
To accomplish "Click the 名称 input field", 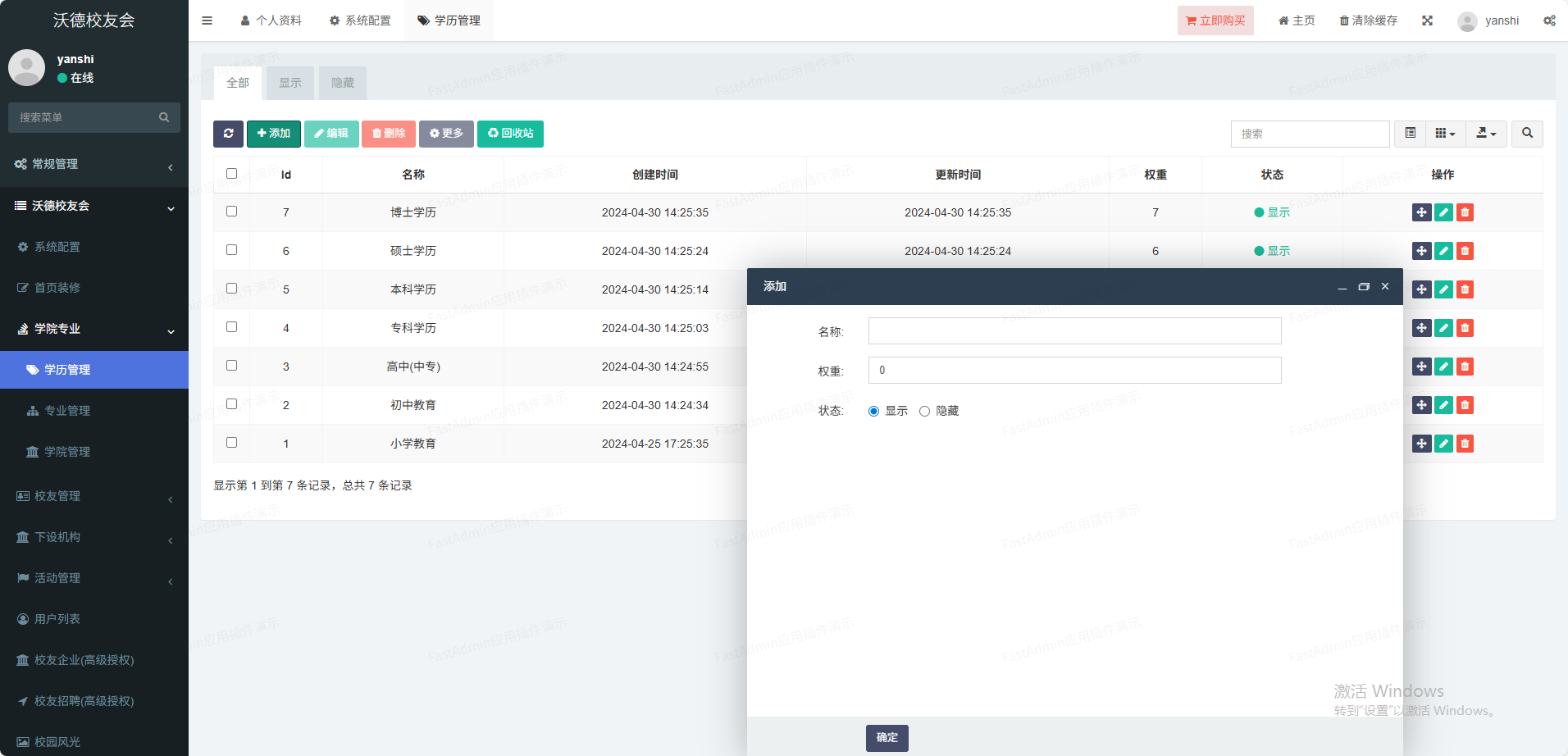I will tap(1074, 331).
